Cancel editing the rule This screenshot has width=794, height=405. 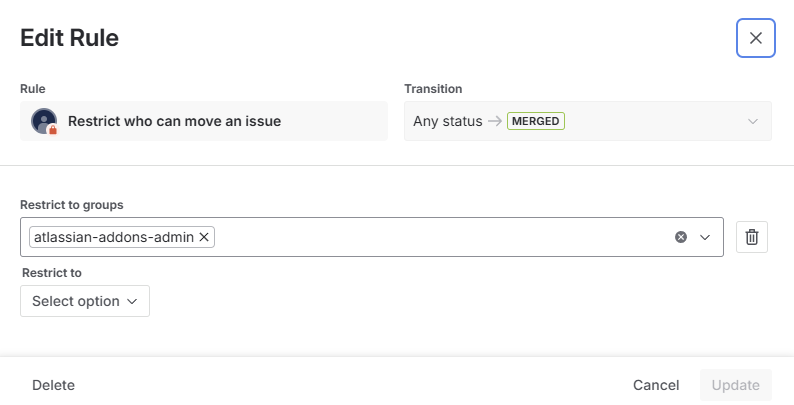click(x=656, y=385)
